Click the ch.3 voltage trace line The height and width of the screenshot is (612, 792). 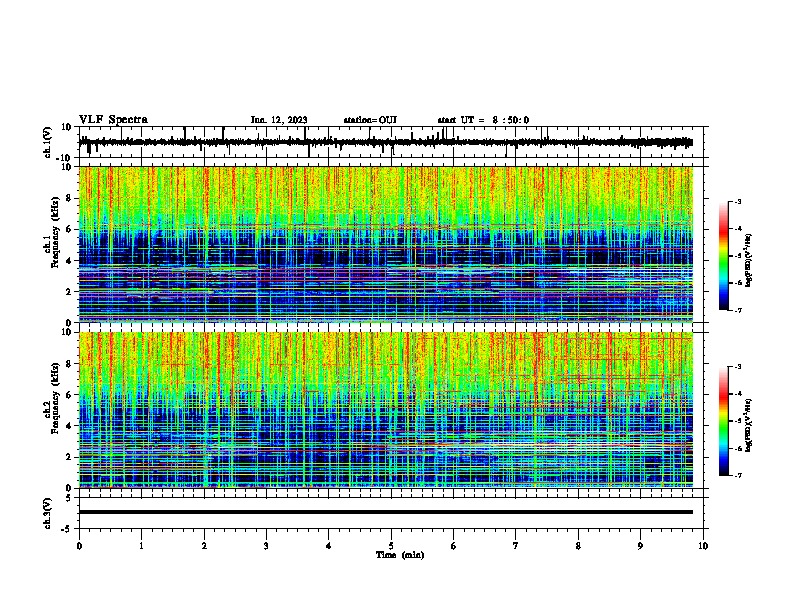386,512
